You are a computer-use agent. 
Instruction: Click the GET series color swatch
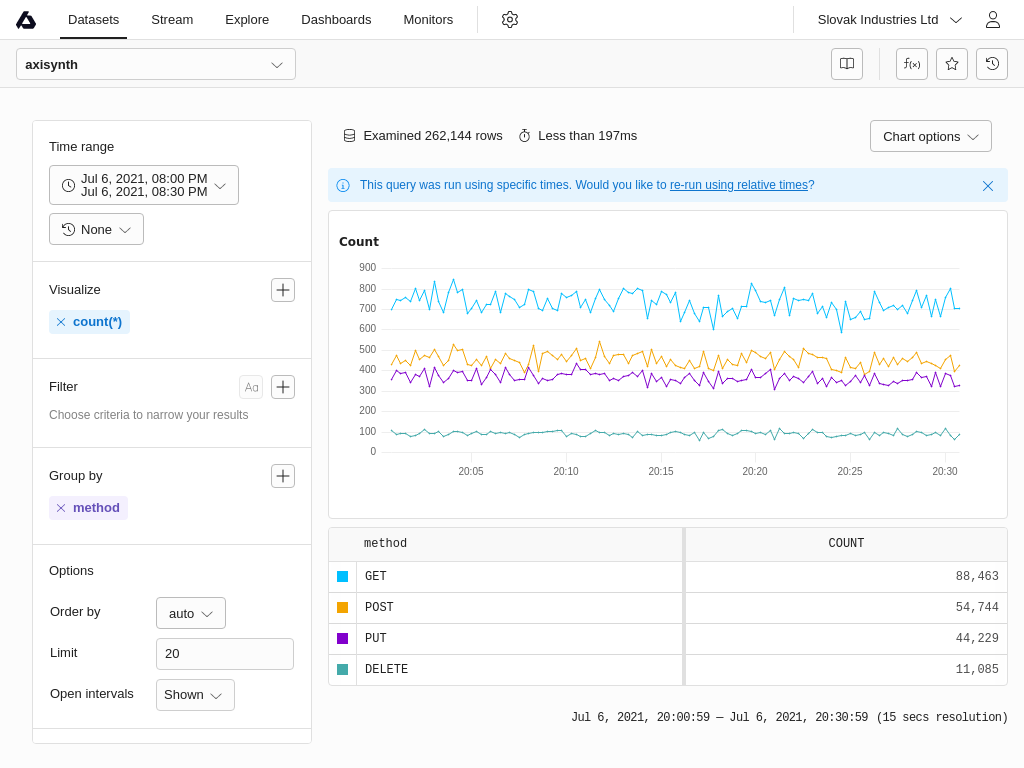[343, 577]
